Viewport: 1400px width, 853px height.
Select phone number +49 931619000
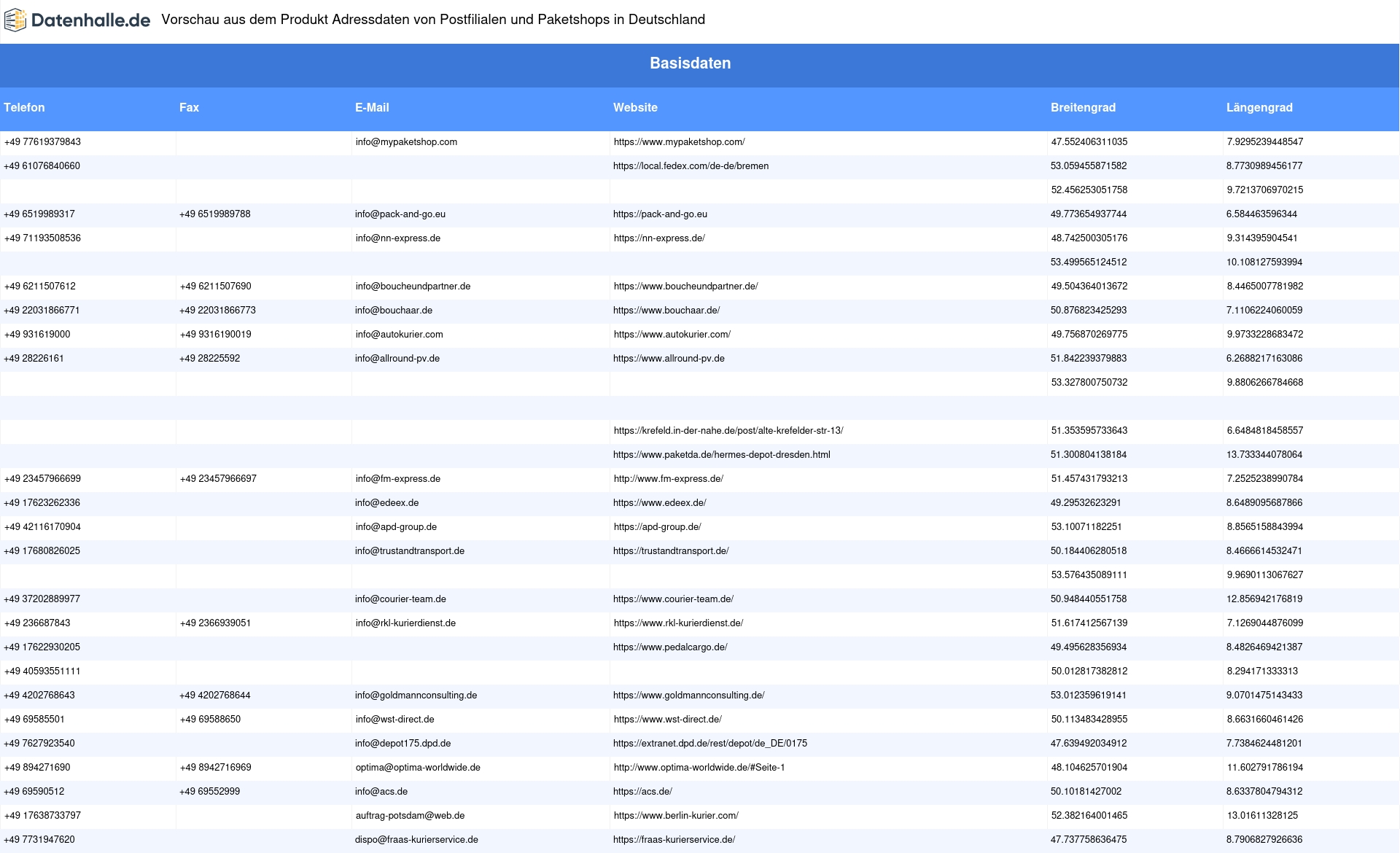pyautogui.click(x=37, y=335)
